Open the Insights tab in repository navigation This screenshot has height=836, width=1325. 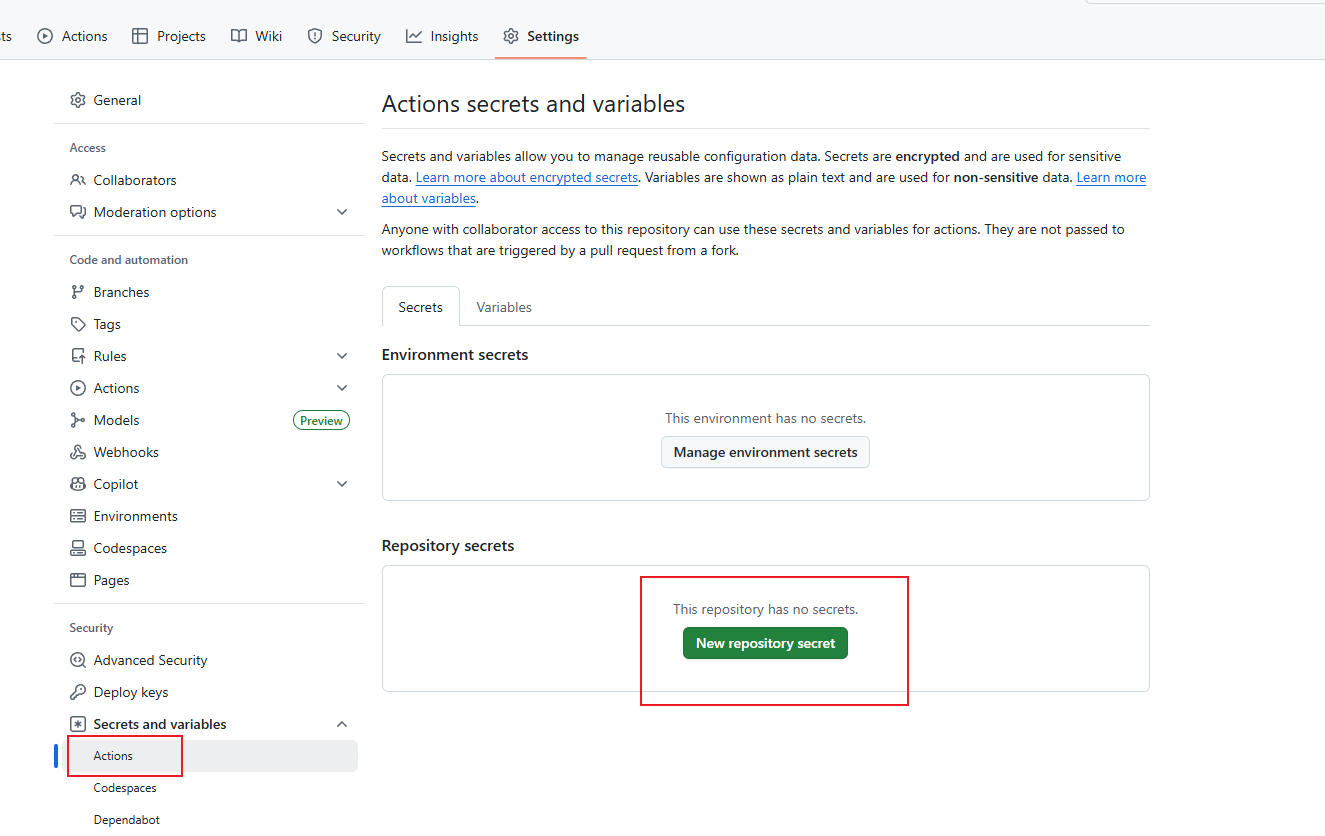[x=442, y=36]
